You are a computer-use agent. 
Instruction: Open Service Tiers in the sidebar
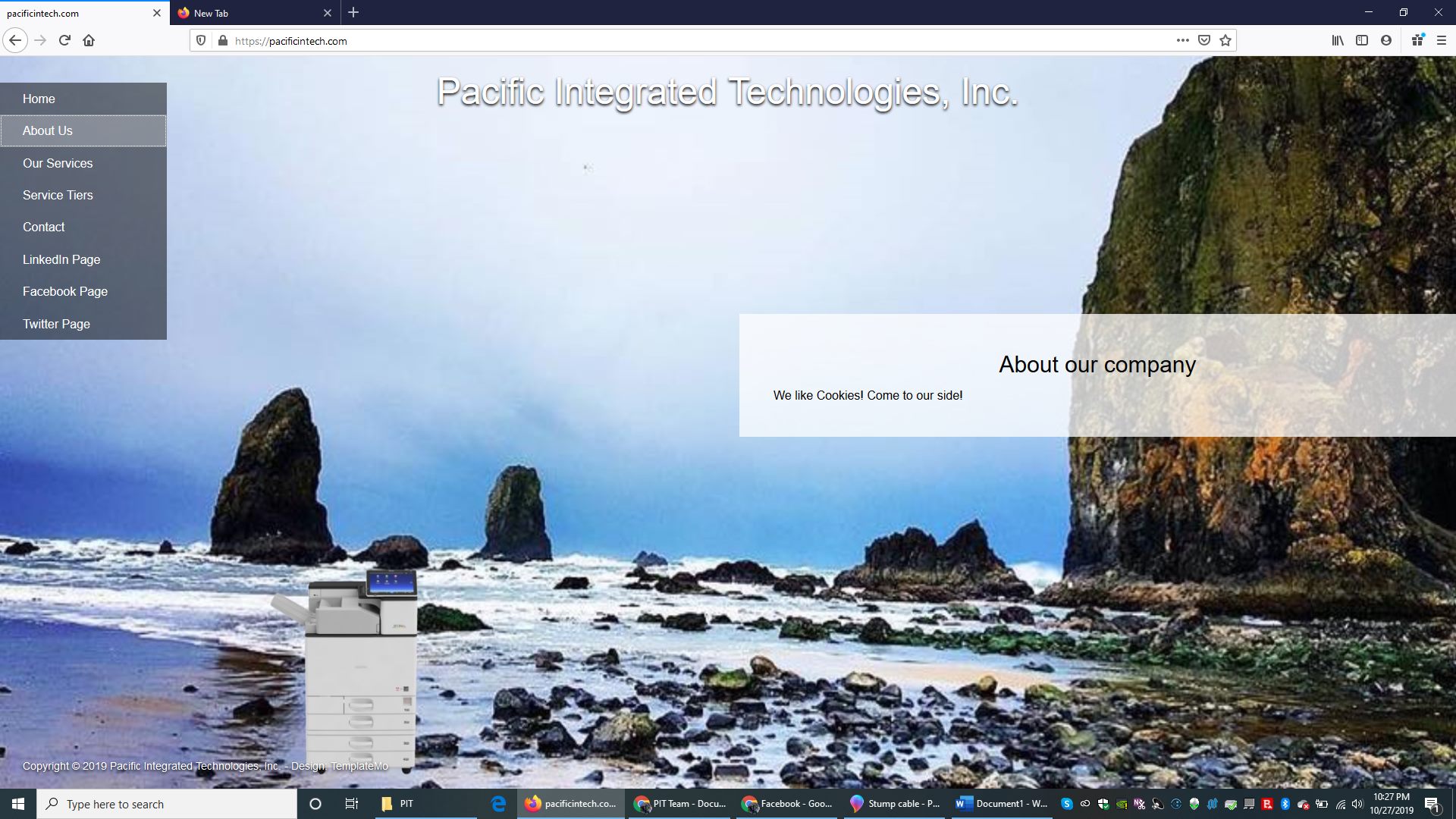(83, 195)
